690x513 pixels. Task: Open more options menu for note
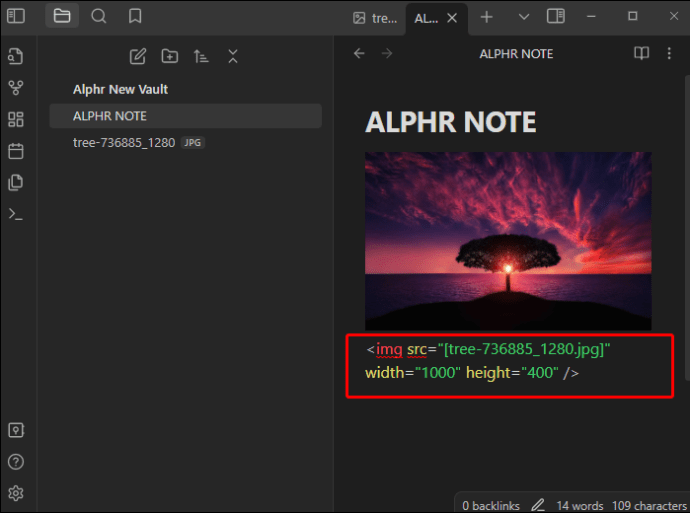click(669, 54)
